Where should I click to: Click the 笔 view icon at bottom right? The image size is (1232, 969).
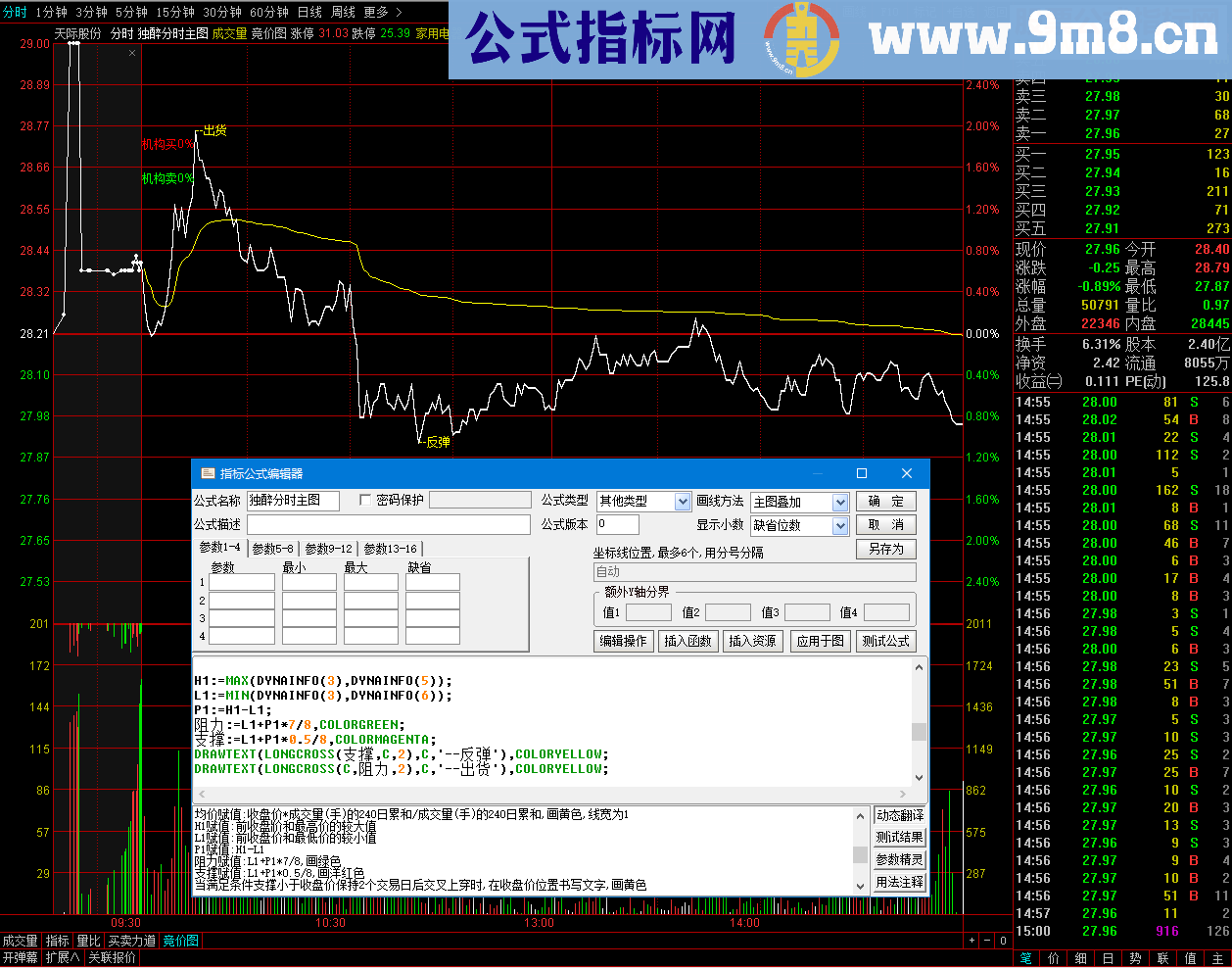1025,957
